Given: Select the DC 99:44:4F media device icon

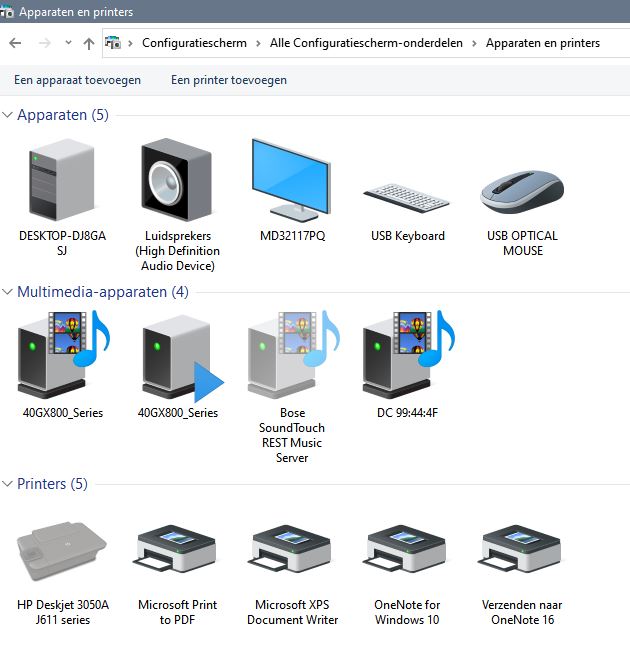Looking at the screenshot, I should 409,354.
